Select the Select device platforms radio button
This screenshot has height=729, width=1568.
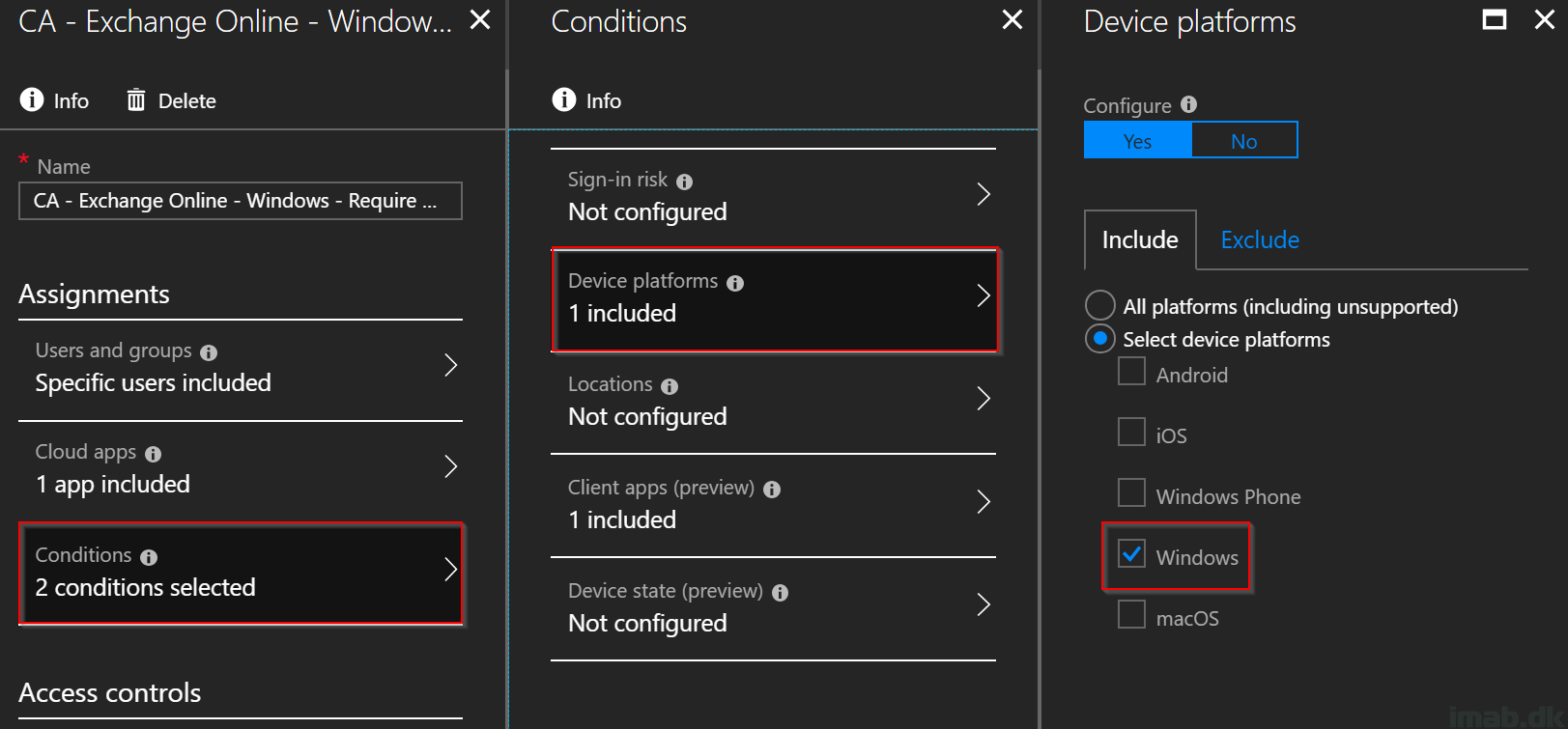click(1100, 339)
